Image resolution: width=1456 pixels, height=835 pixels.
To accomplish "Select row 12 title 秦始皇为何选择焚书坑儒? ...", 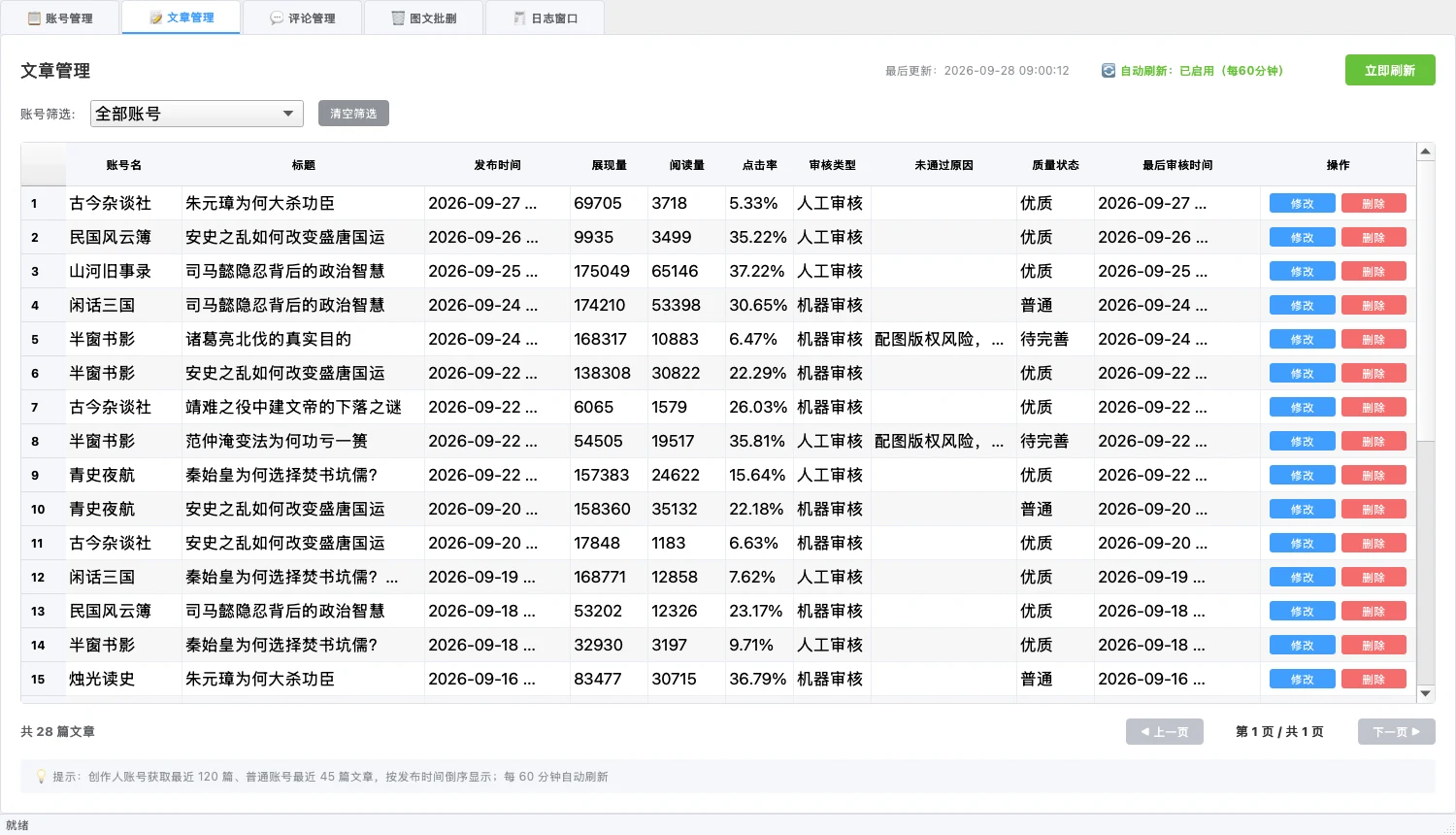I will point(304,578).
